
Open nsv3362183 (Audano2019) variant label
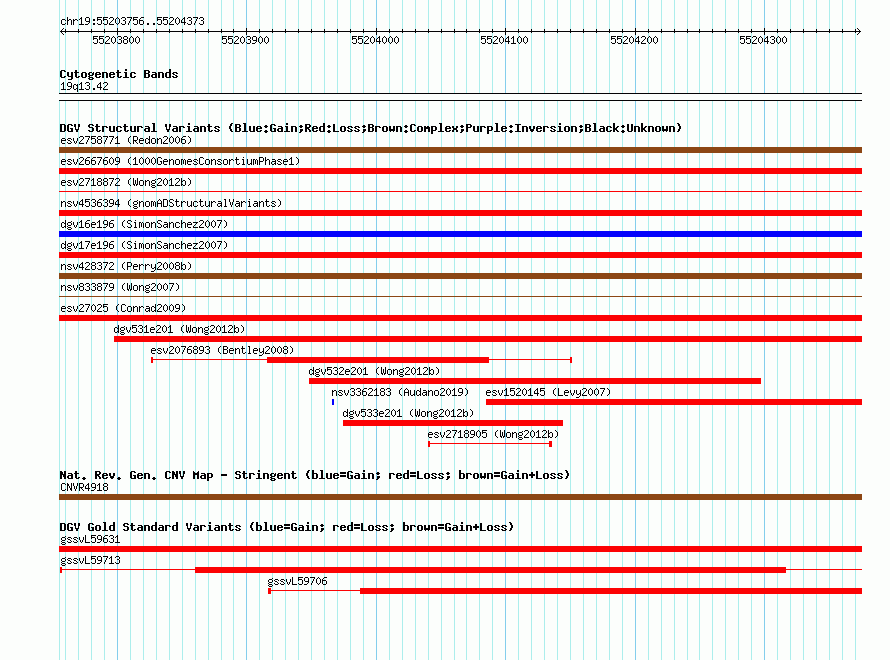(400, 392)
